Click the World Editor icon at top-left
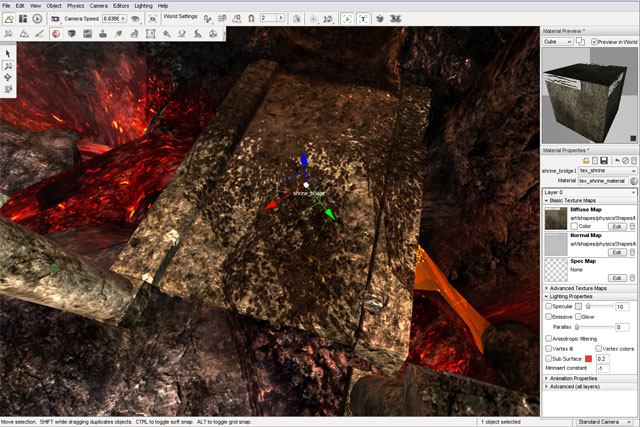 point(8,18)
